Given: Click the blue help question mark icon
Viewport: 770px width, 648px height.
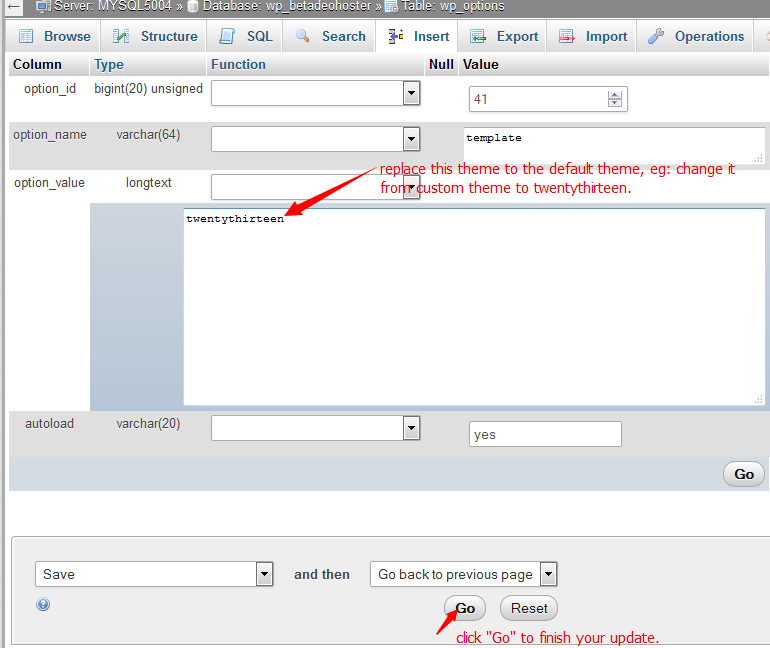Looking at the screenshot, I should [x=43, y=605].
